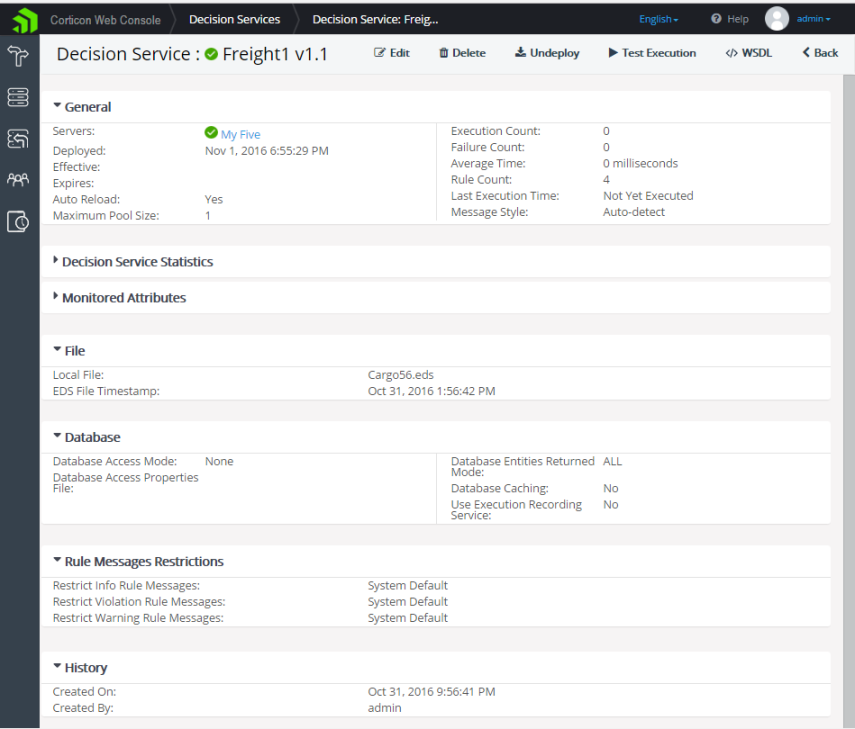
Task: Select the created on date Oct 31, 2016 9:56:41 PM
Action: pyautogui.click(x=431, y=692)
